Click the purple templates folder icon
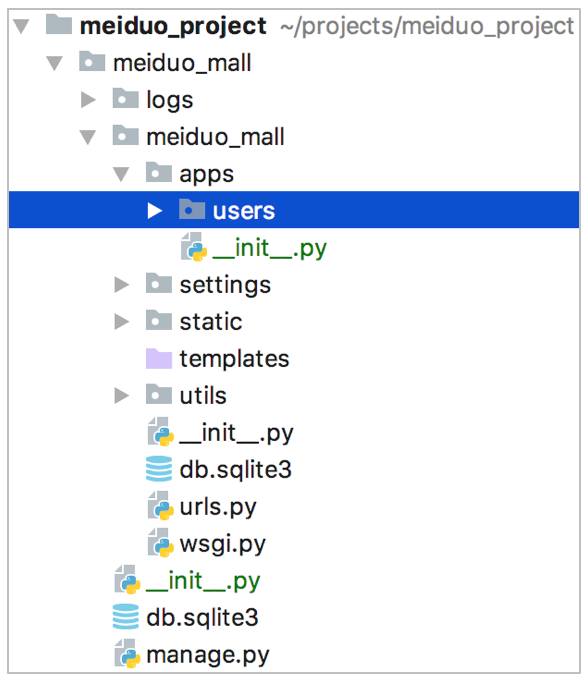Image resolution: width=588 pixels, height=680 pixels. [x=159, y=358]
